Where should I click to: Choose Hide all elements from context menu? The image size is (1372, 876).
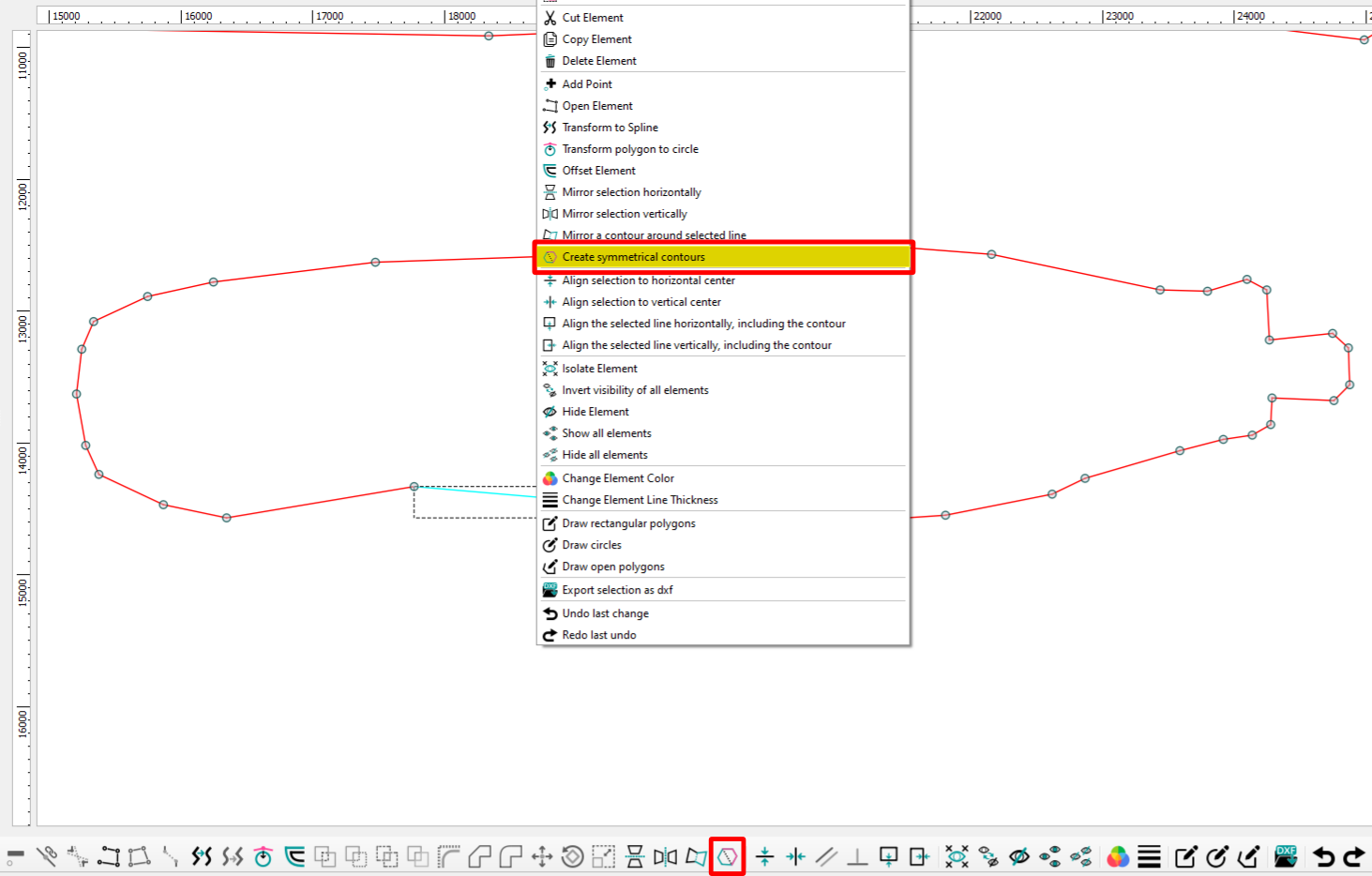[x=605, y=455]
